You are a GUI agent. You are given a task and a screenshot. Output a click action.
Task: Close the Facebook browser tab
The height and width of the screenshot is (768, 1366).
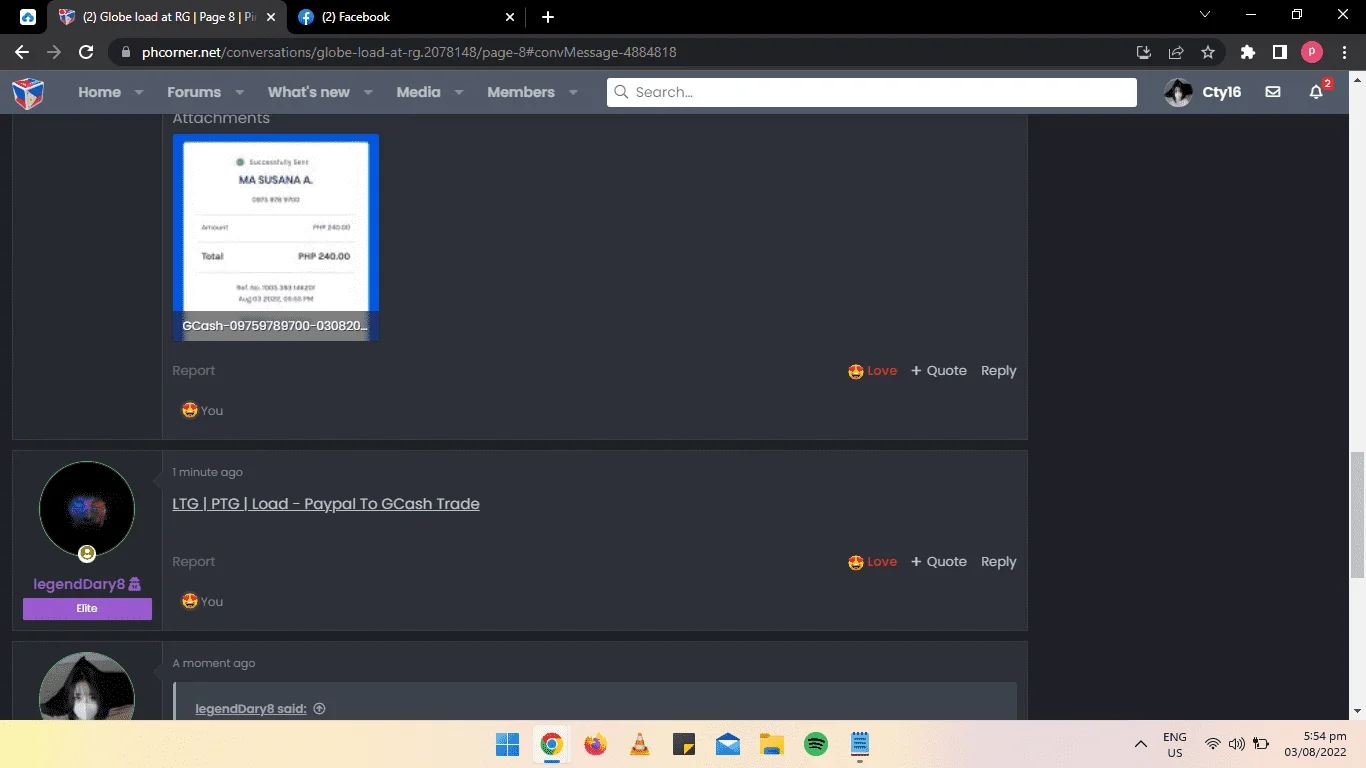509,17
